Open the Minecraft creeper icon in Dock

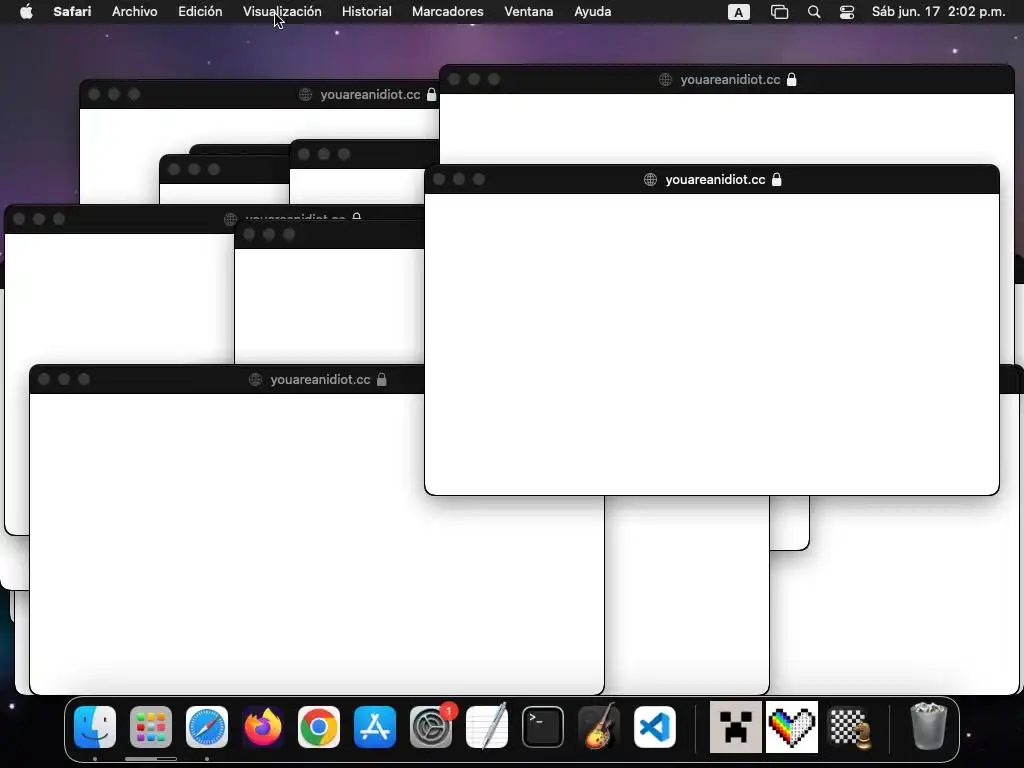735,727
